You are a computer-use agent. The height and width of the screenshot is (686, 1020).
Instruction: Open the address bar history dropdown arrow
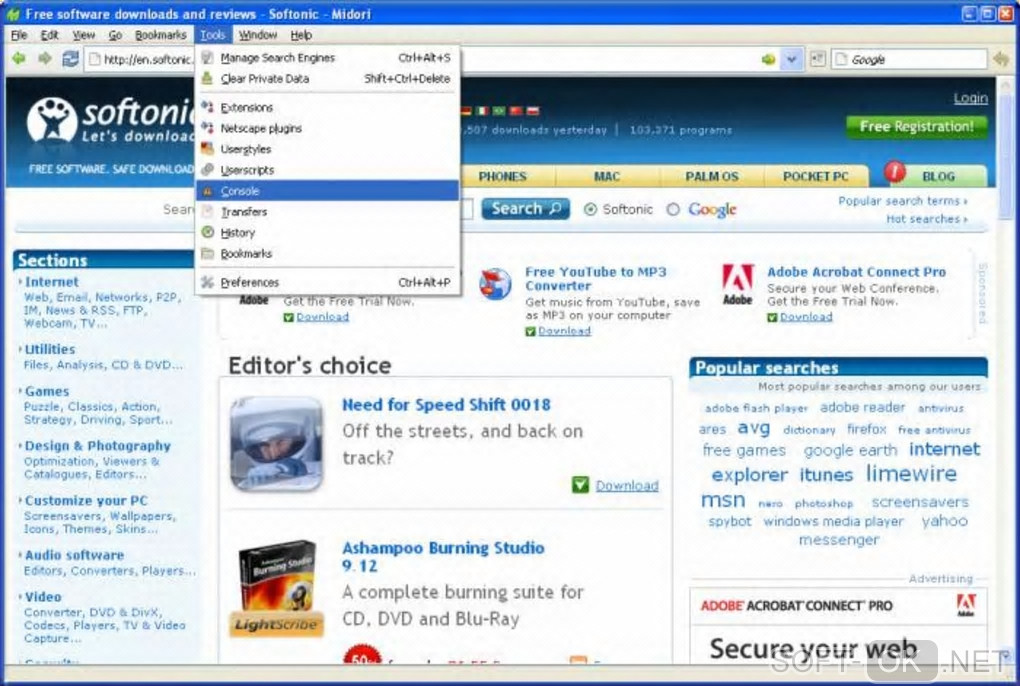pyautogui.click(x=791, y=60)
